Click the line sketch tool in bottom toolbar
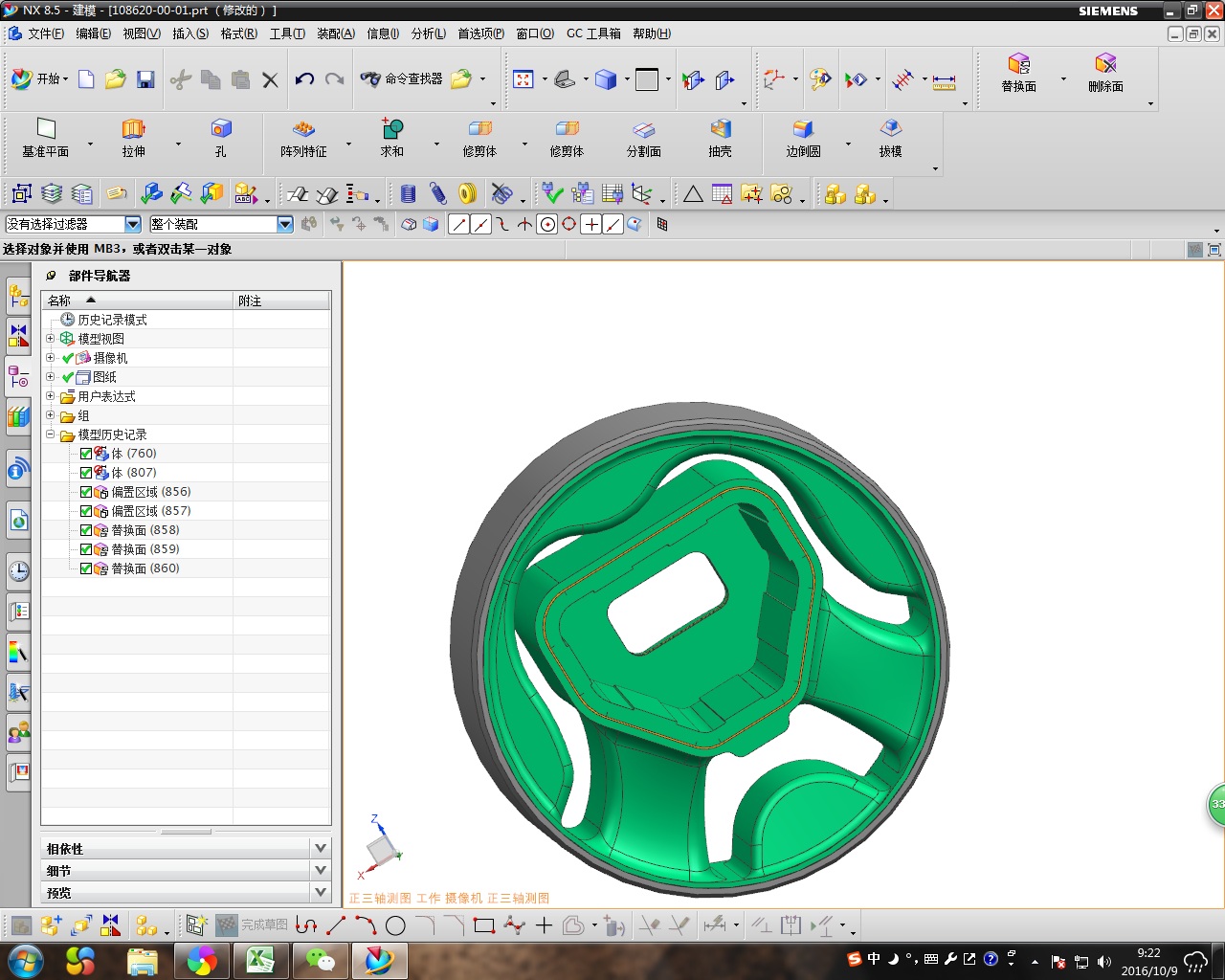The width and height of the screenshot is (1225, 980). pyautogui.click(x=336, y=925)
